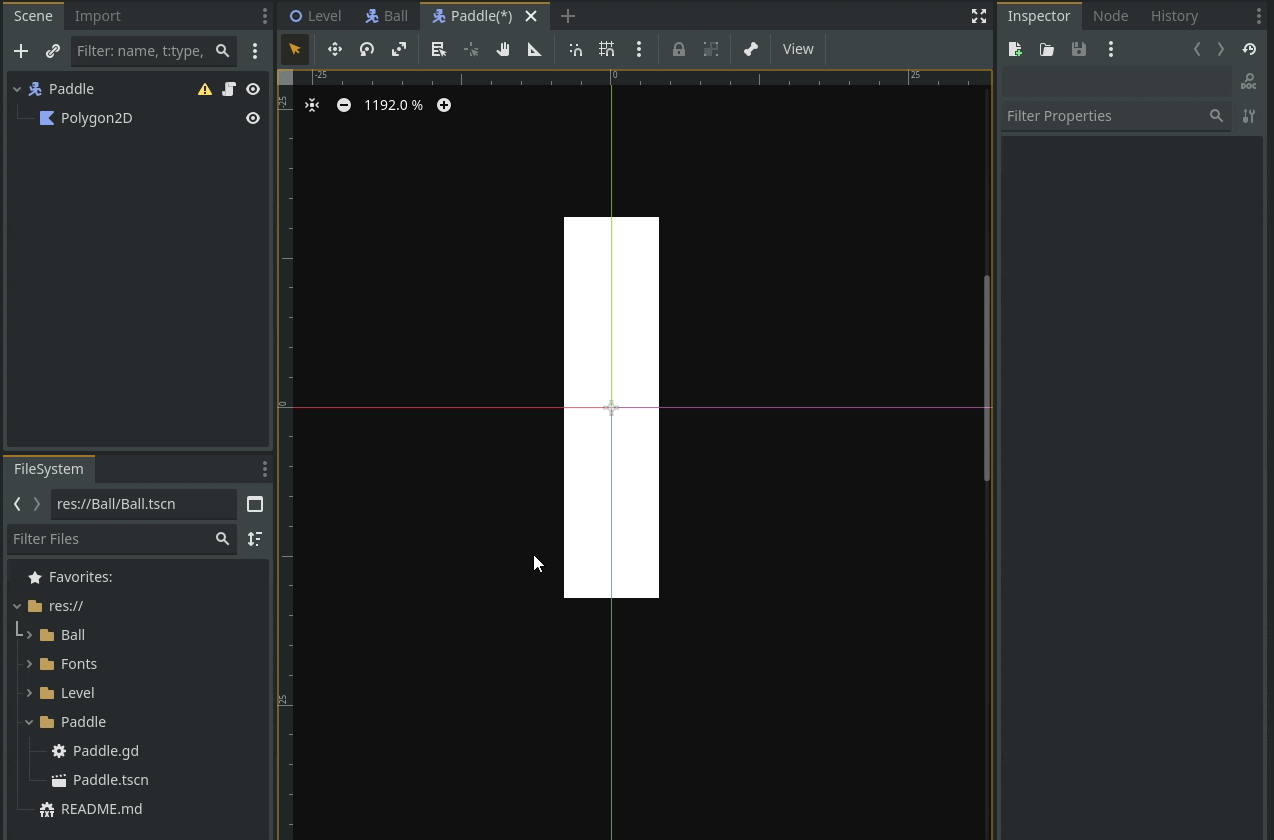Reset zoom via the 1192.0 % button
The width and height of the screenshot is (1274, 840).
pyautogui.click(x=393, y=105)
